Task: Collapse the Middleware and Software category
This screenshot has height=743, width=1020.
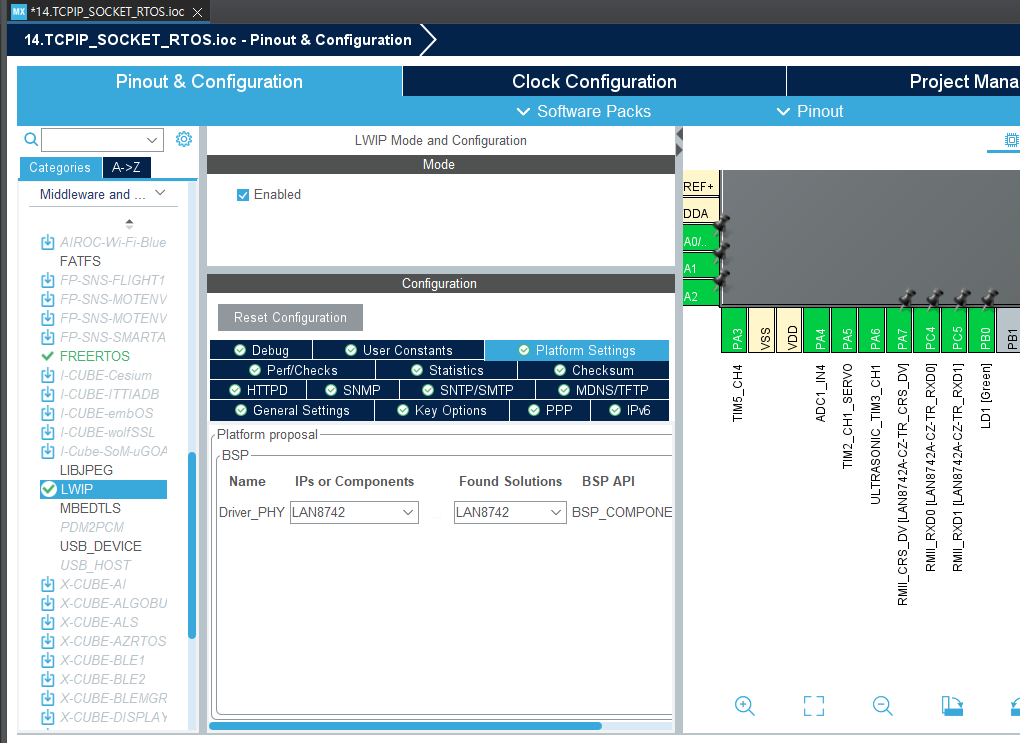Action: point(161,193)
